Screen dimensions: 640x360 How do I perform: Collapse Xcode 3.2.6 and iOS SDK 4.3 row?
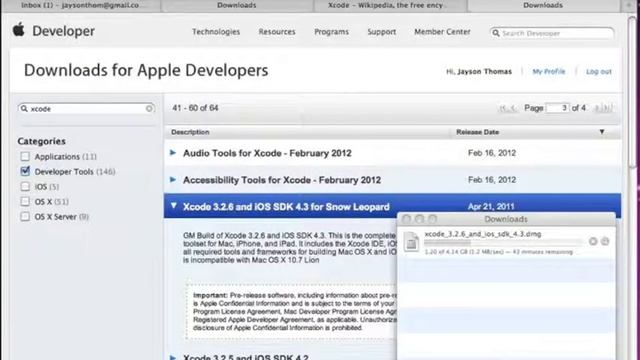click(173, 206)
